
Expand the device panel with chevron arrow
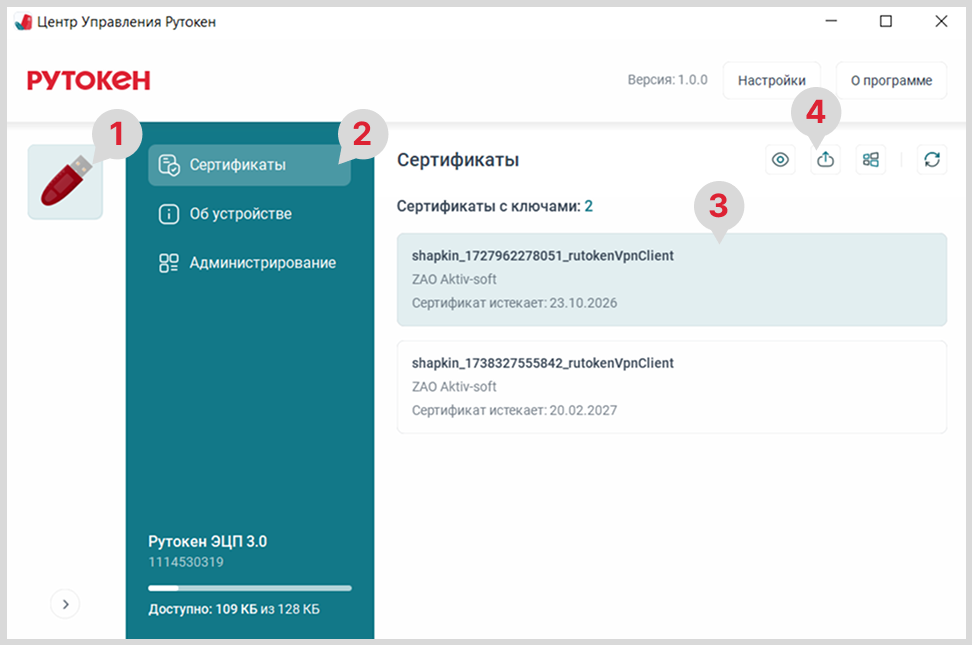point(65,604)
